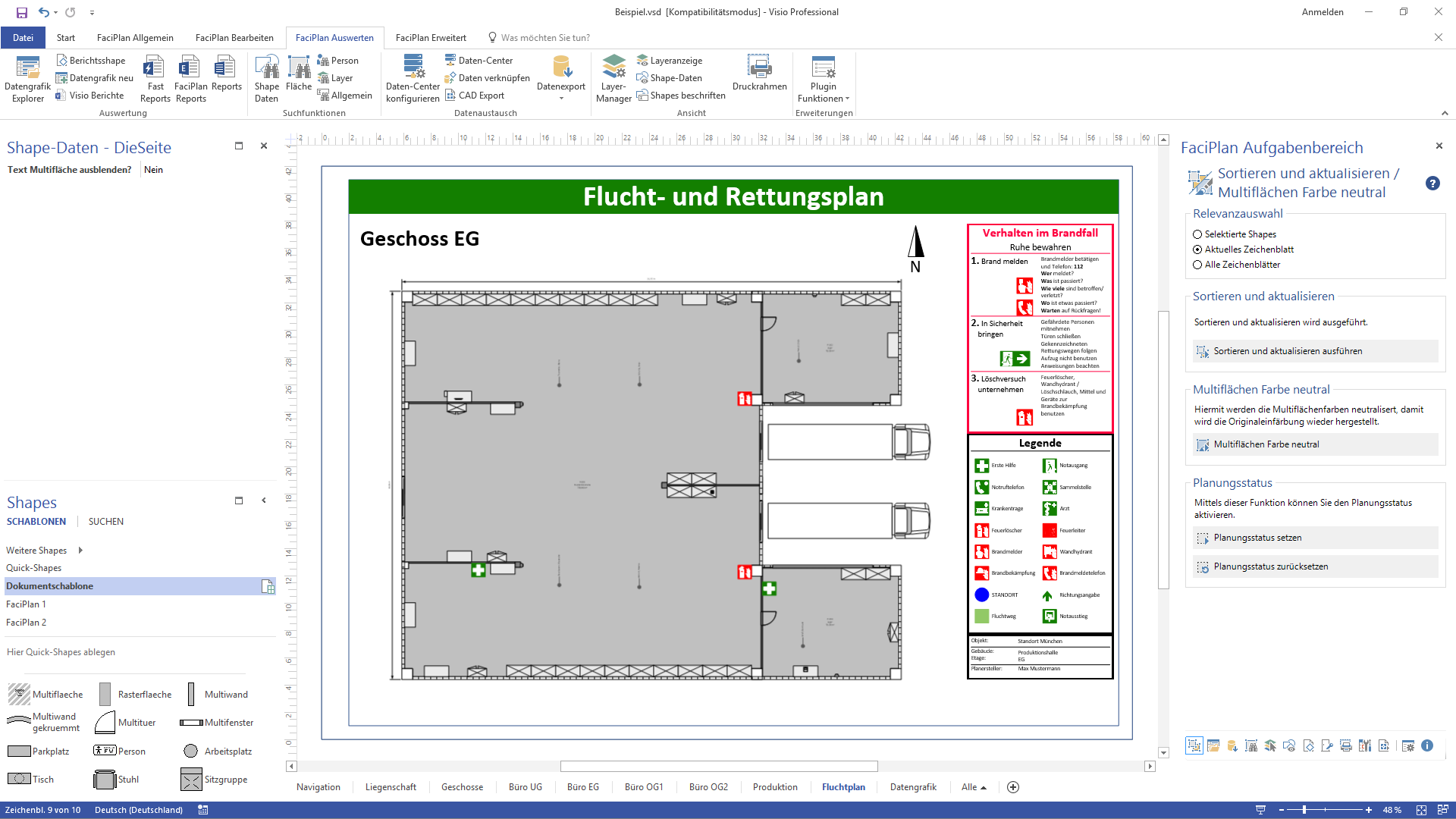Click Multiflächen Farbe neutral button

tap(1315, 444)
